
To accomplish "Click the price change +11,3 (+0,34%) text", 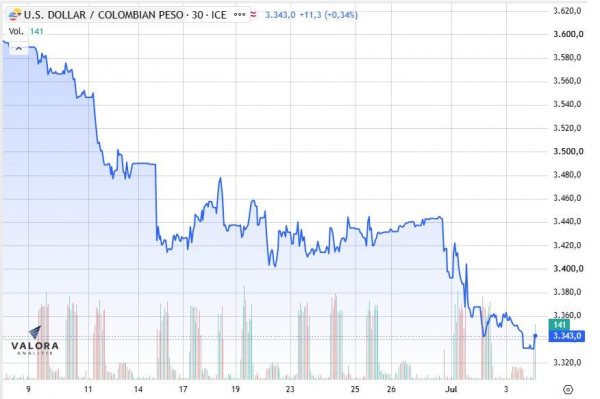I will pos(328,15).
